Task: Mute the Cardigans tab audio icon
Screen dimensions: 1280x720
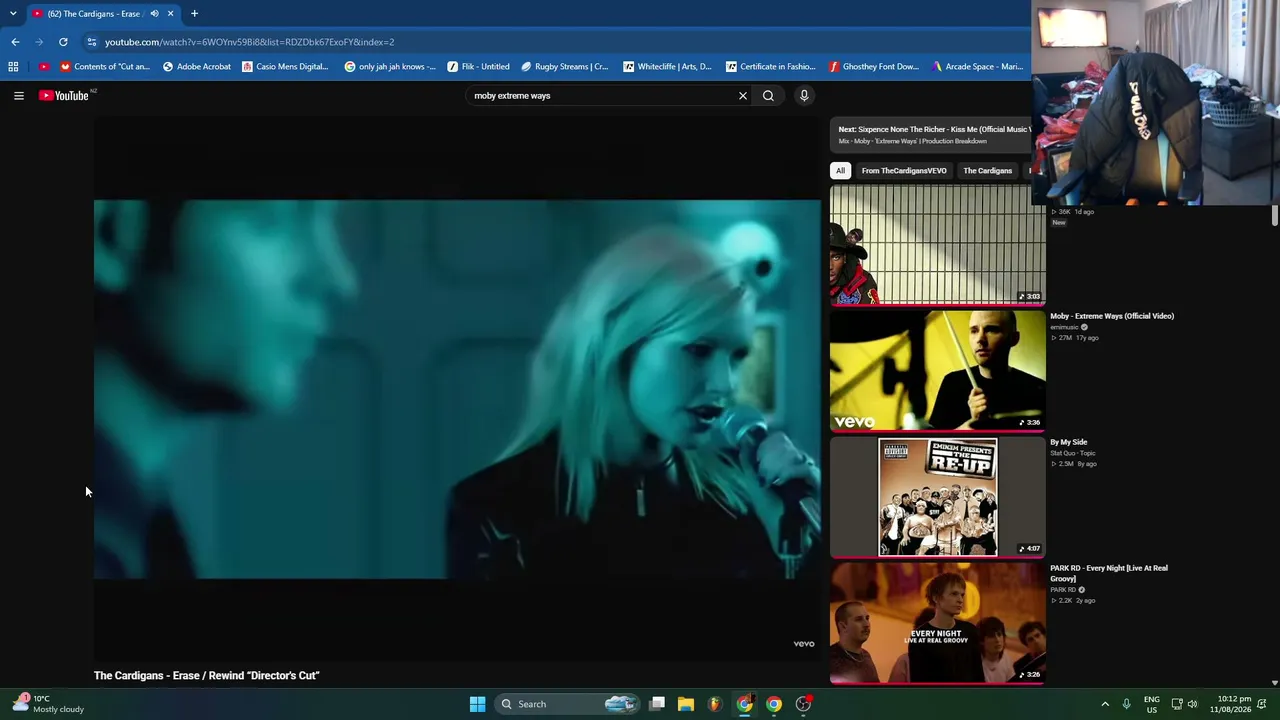Action: click(154, 14)
